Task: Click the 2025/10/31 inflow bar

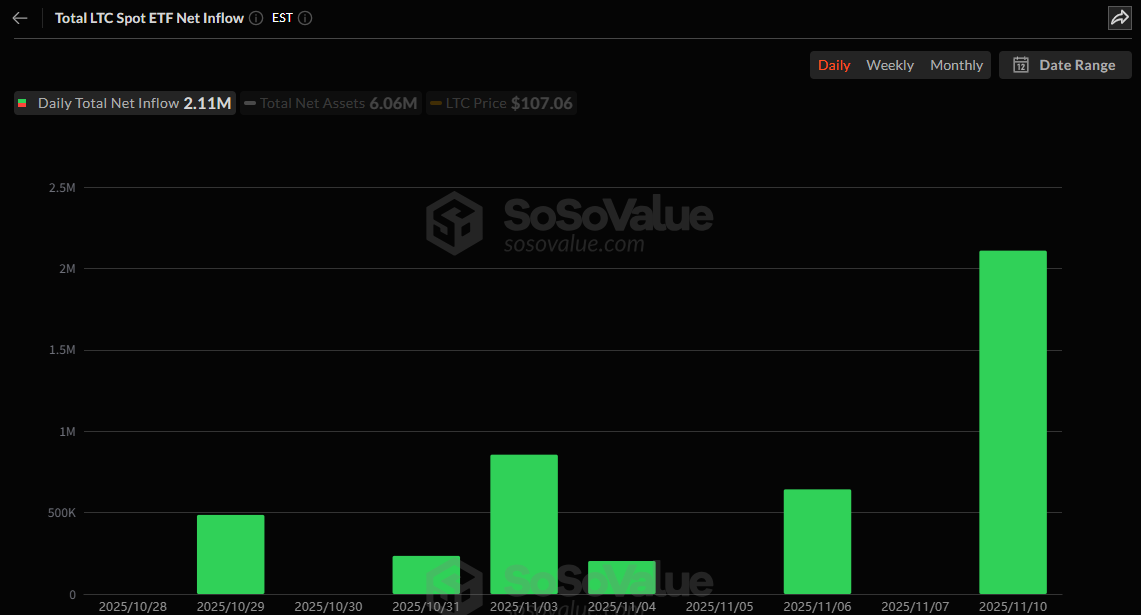Action: click(426, 575)
